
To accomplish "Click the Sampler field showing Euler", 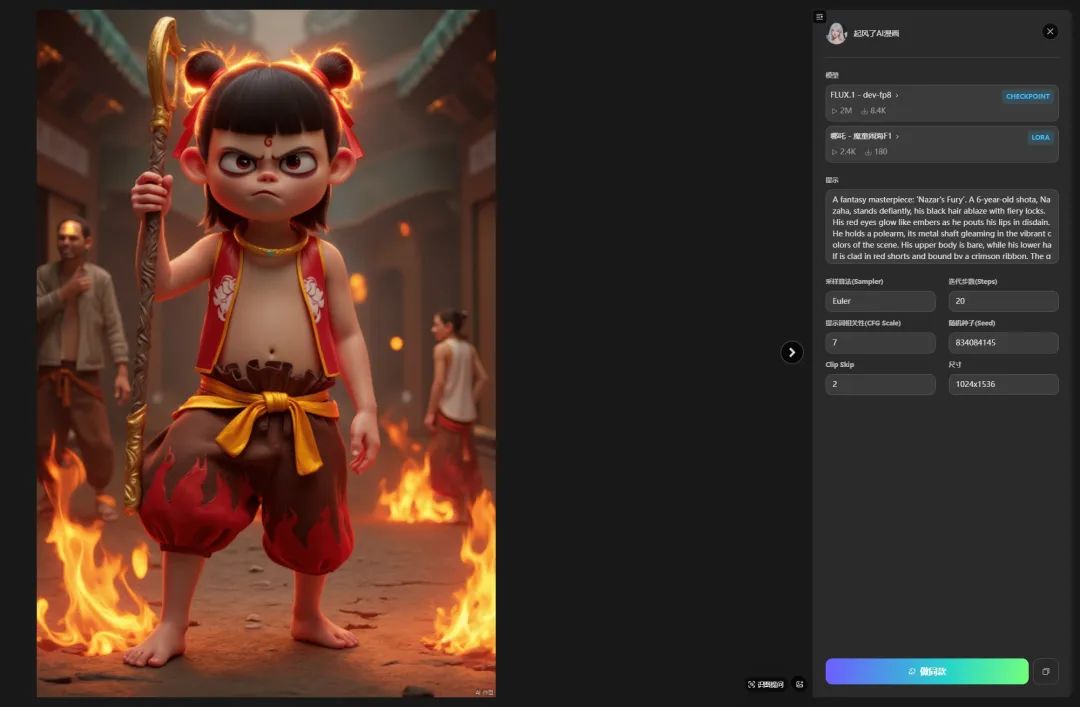I will [880, 301].
